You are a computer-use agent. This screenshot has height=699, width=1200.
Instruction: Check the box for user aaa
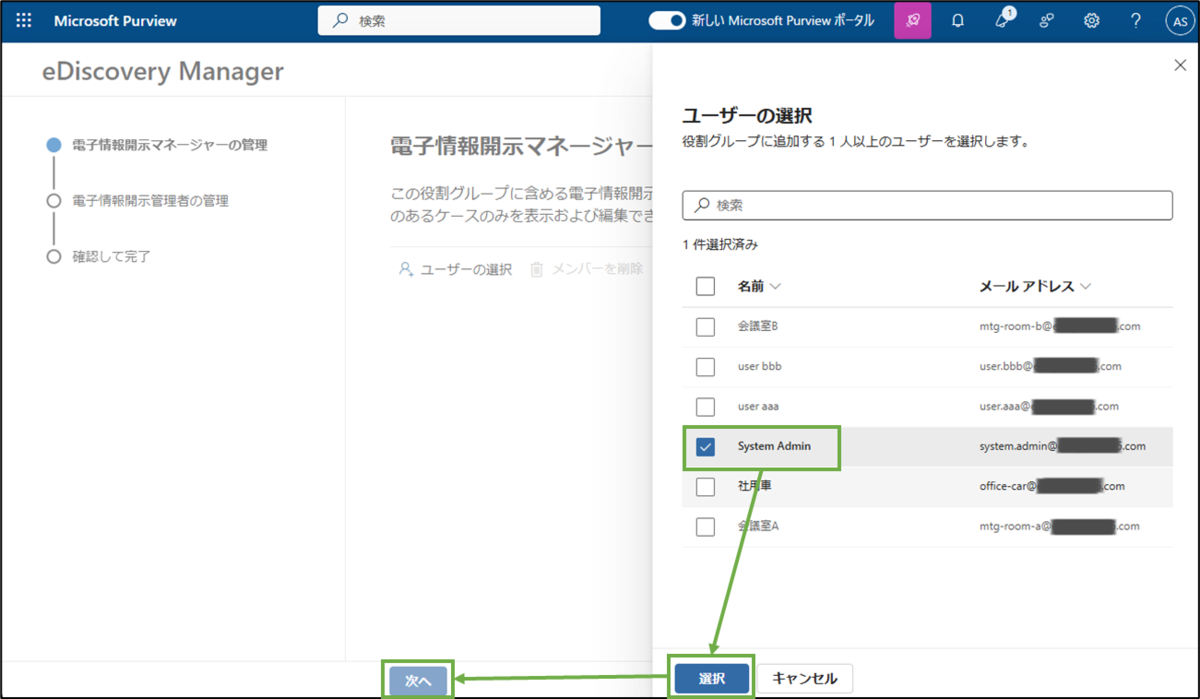[705, 406]
